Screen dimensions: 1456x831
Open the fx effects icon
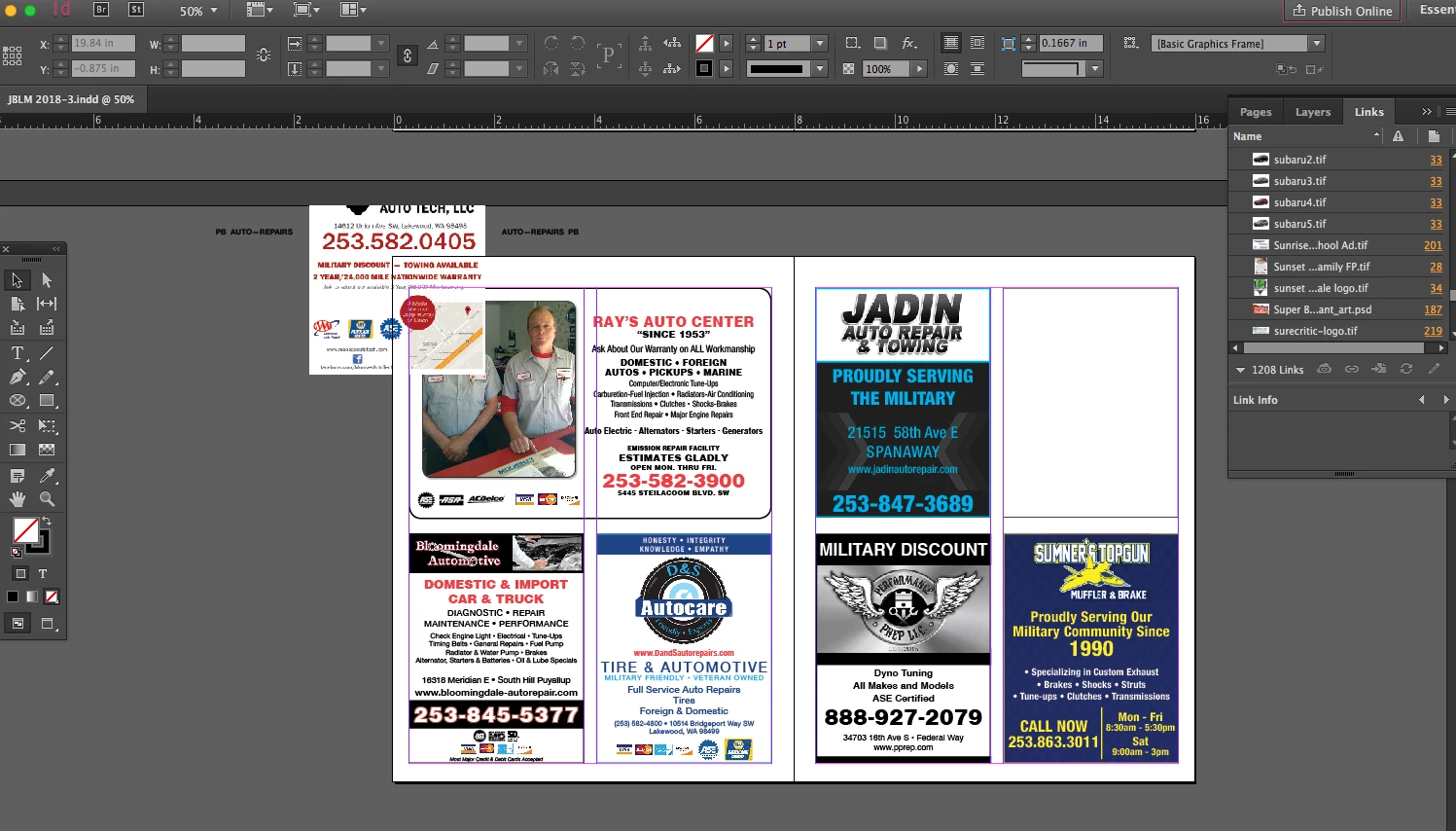pos(909,43)
